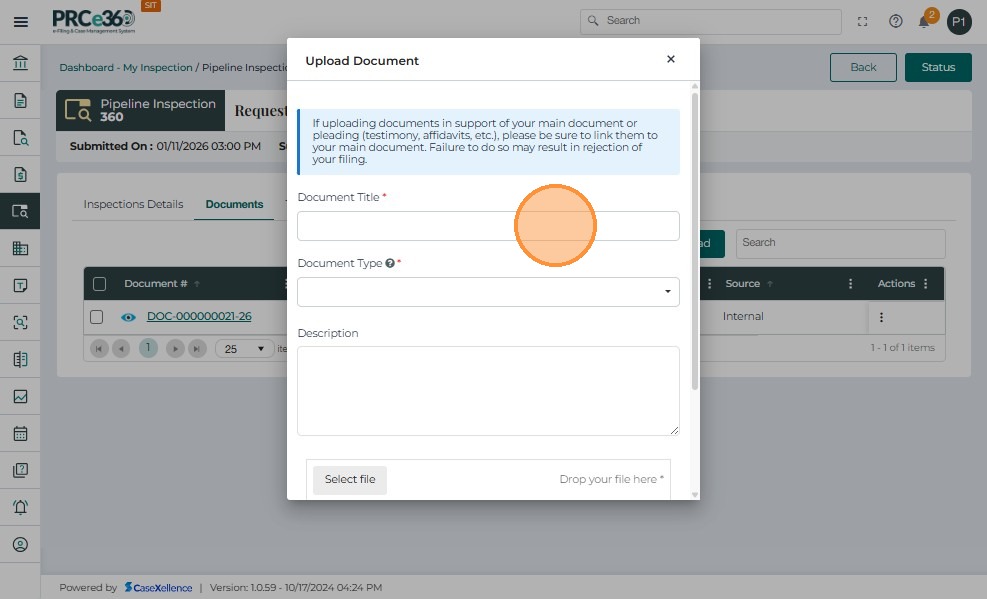Viewport: 987px width, 599px height.
Task: Click the Back button
Action: (x=863, y=67)
